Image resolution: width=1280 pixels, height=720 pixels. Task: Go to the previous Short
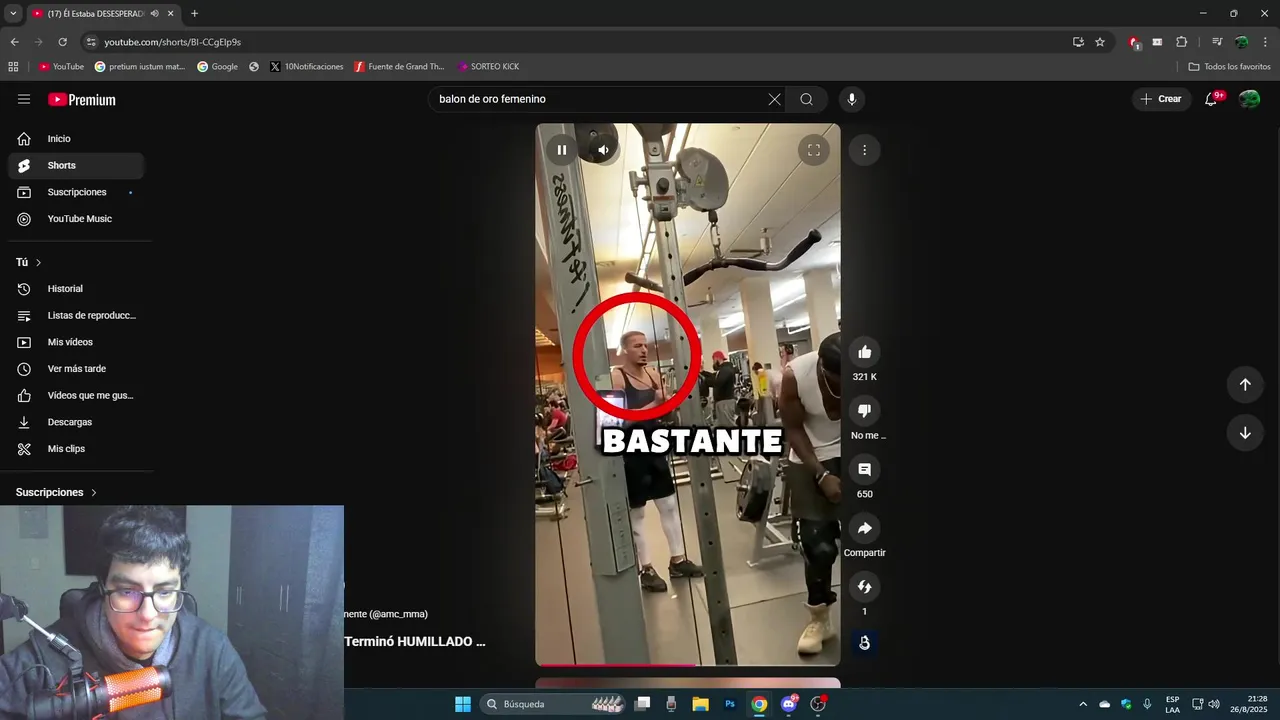1245,385
